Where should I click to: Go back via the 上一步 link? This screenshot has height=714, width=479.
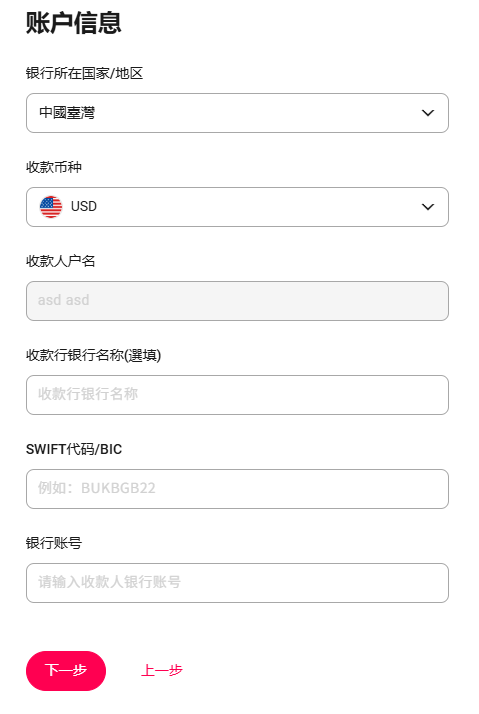tap(162, 670)
